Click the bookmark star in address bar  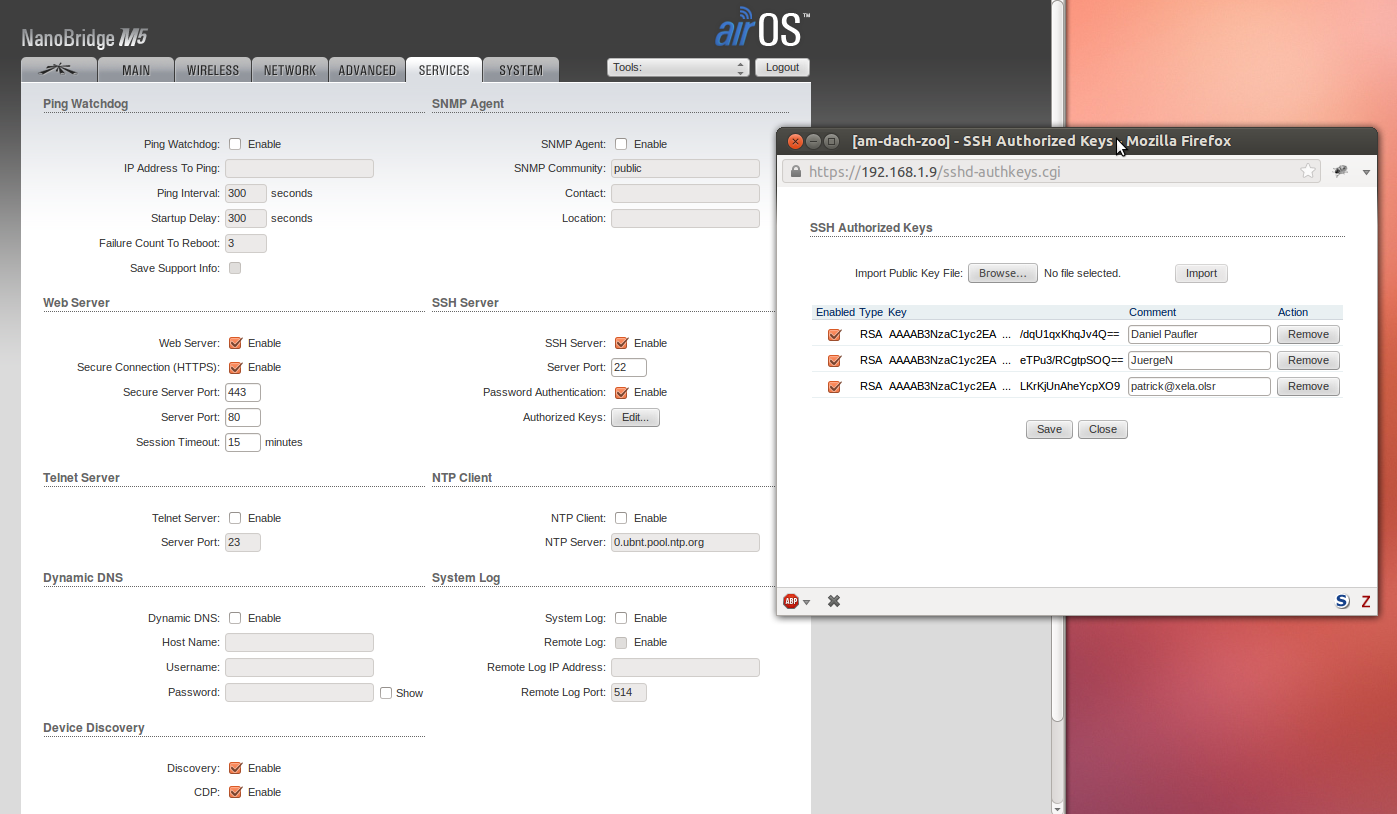1308,171
